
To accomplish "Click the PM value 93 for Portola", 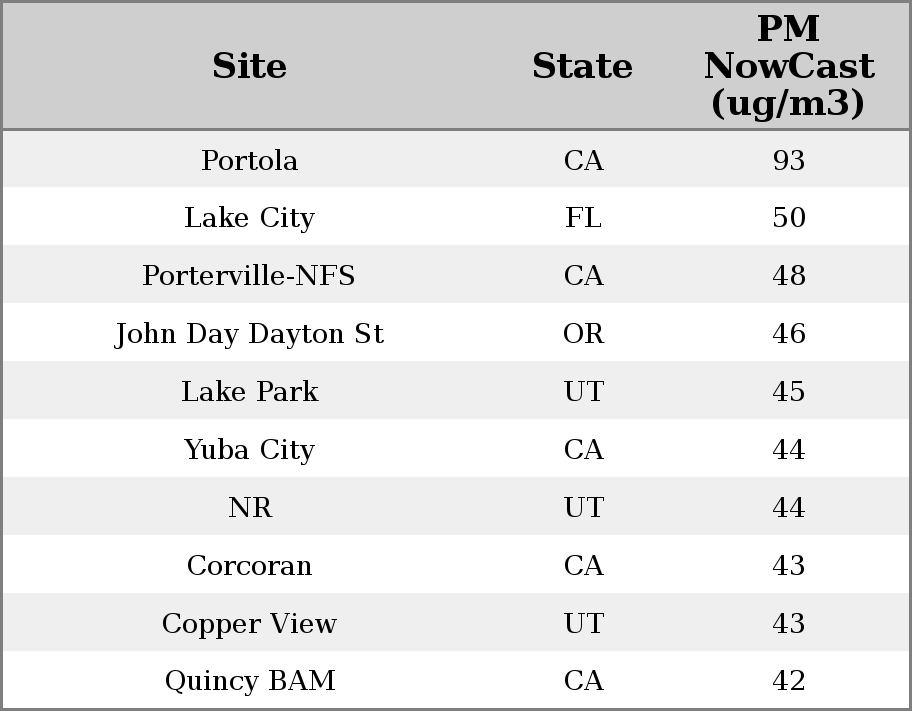I will click(x=788, y=160).
